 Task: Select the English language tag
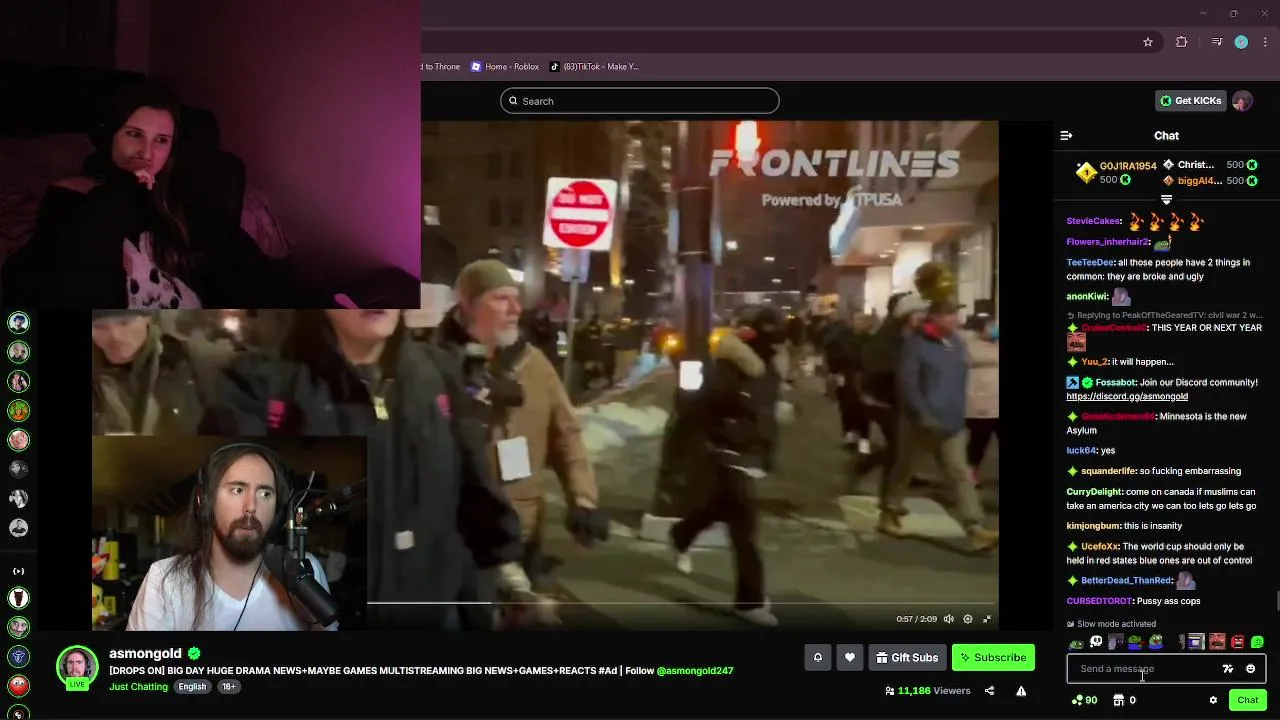pyautogui.click(x=192, y=687)
